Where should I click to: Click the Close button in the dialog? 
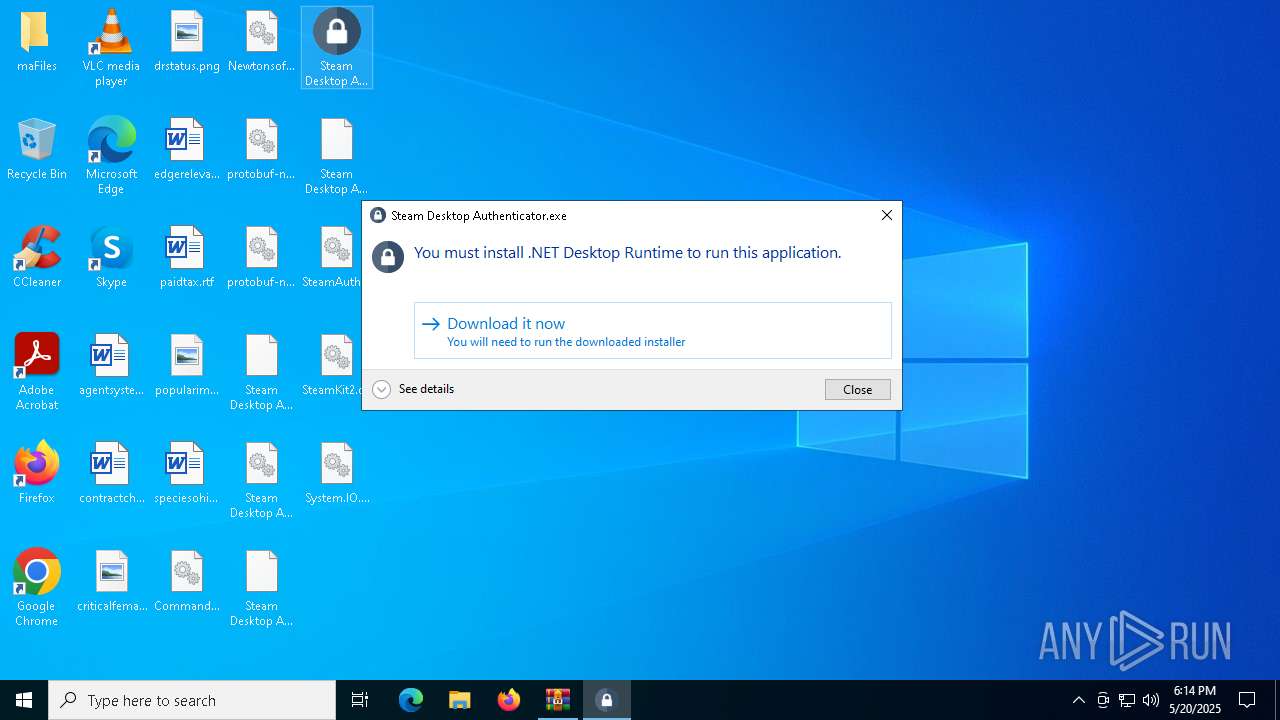(x=857, y=390)
